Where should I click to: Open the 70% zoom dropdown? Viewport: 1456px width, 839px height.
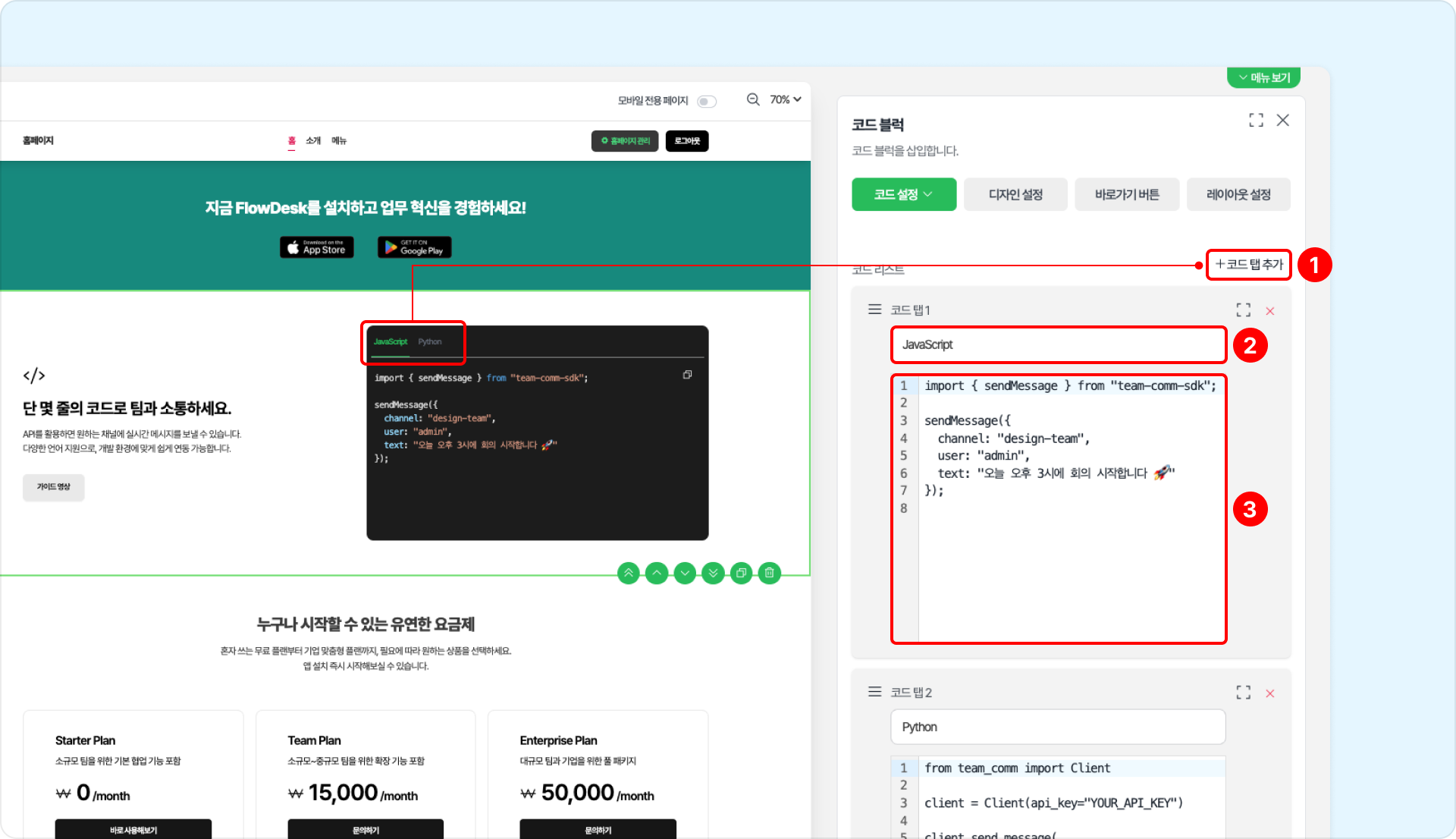786,99
